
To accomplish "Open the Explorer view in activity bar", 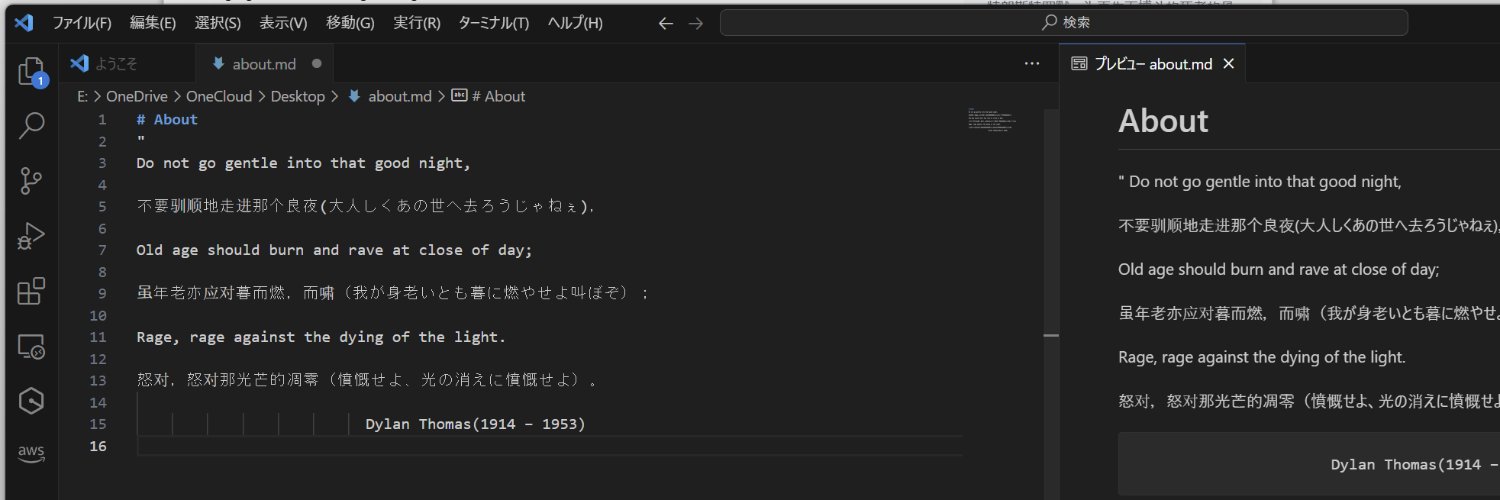I will coord(32,72).
